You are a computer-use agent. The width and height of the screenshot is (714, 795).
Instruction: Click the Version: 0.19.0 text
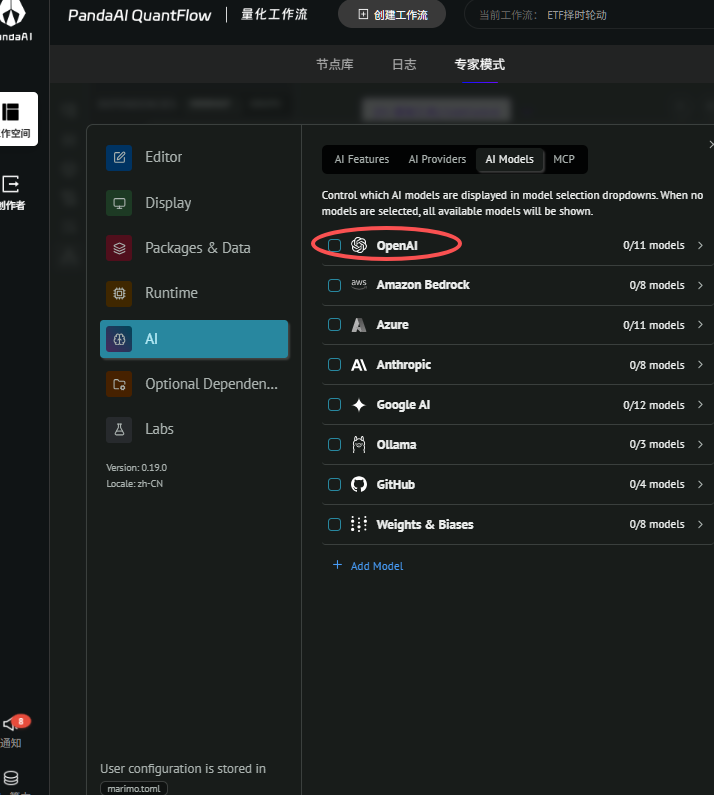pos(136,467)
